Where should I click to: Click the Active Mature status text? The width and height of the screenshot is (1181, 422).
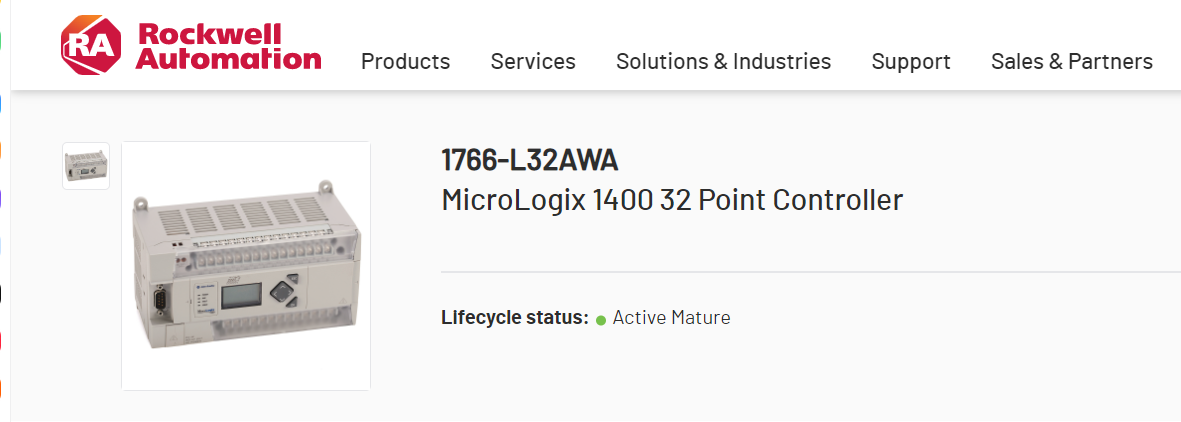[671, 318]
